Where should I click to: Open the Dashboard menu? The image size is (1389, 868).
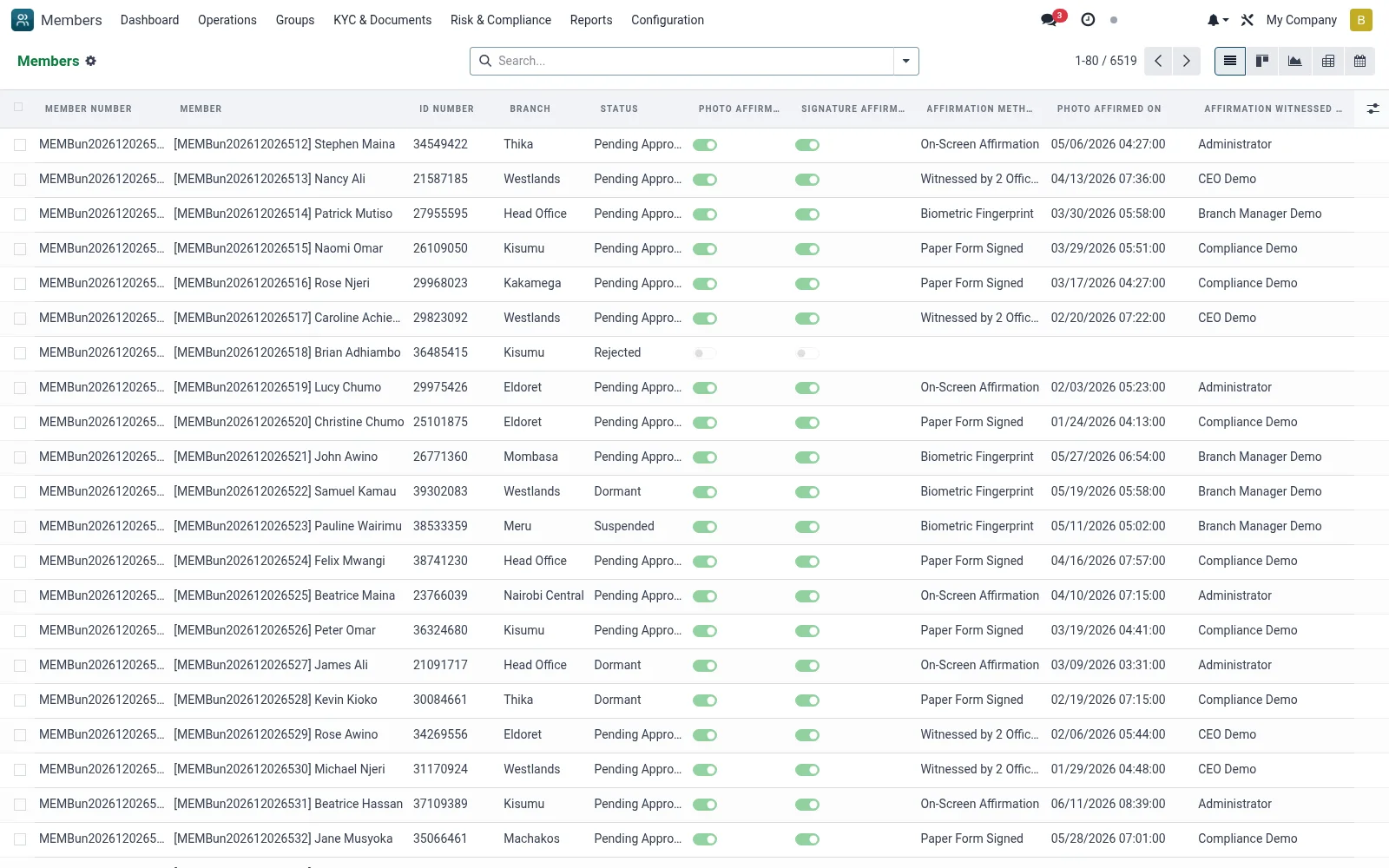pos(149,20)
